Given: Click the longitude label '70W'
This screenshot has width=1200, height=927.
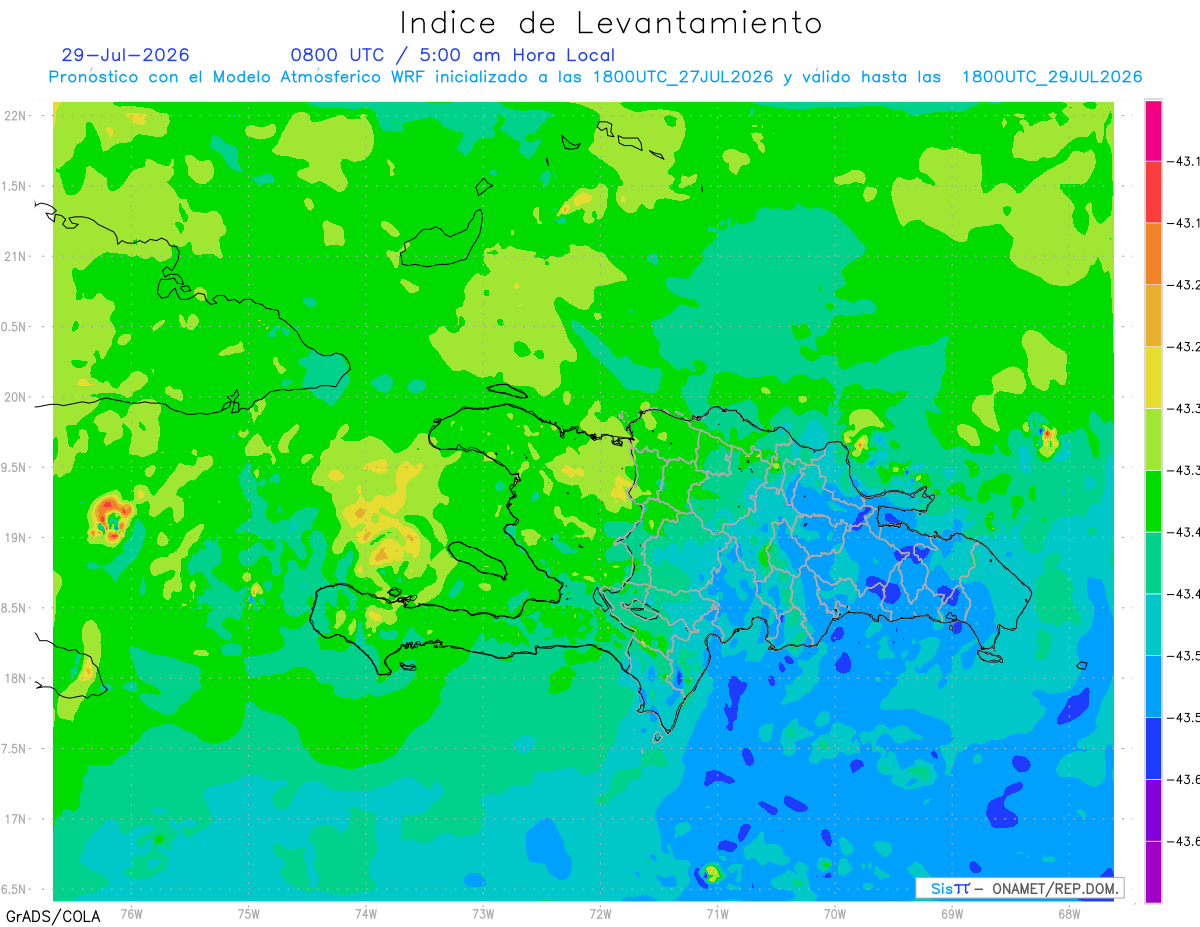Looking at the screenshot, I should pyautogui.click(x=835, y=913).
